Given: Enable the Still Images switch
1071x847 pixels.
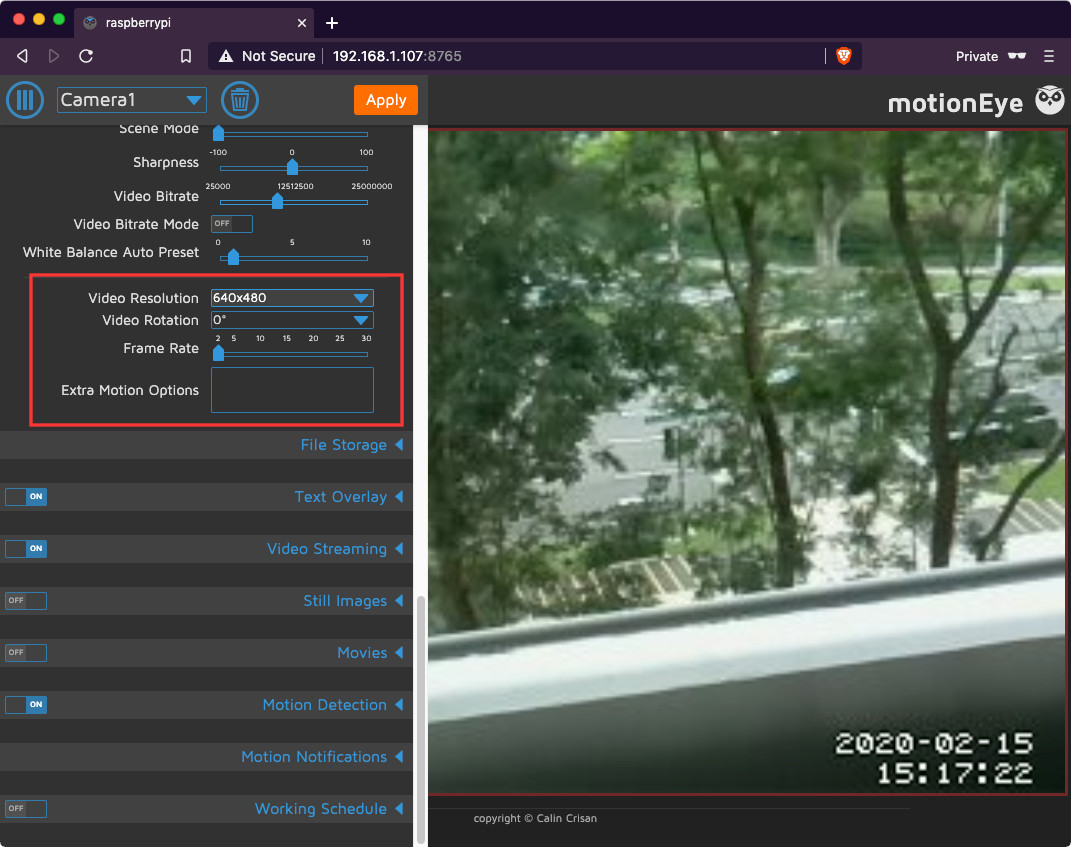Looking at the screenshot, I should [26, 600].
